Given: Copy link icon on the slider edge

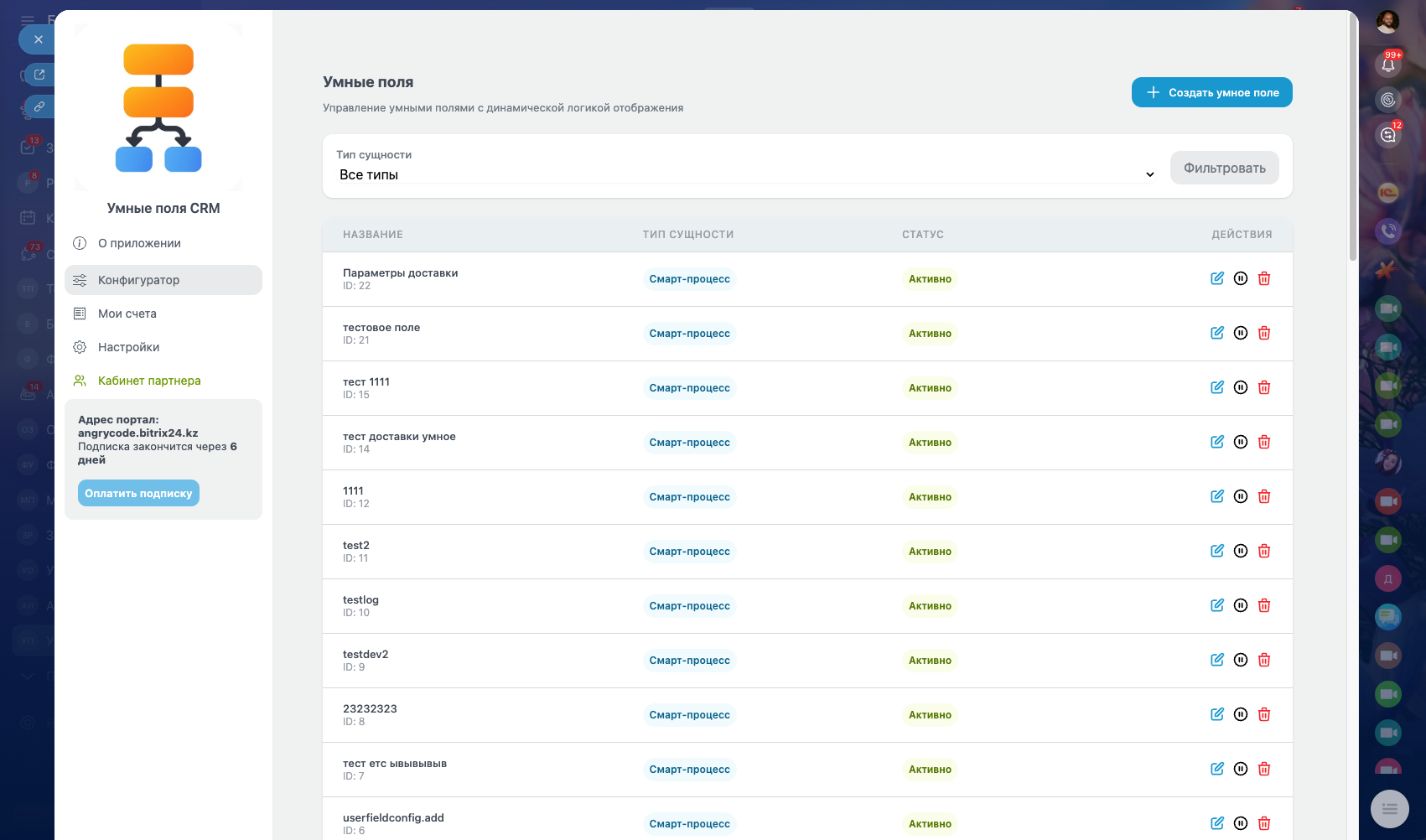Looking at the screenshot, I should (39, 106).
